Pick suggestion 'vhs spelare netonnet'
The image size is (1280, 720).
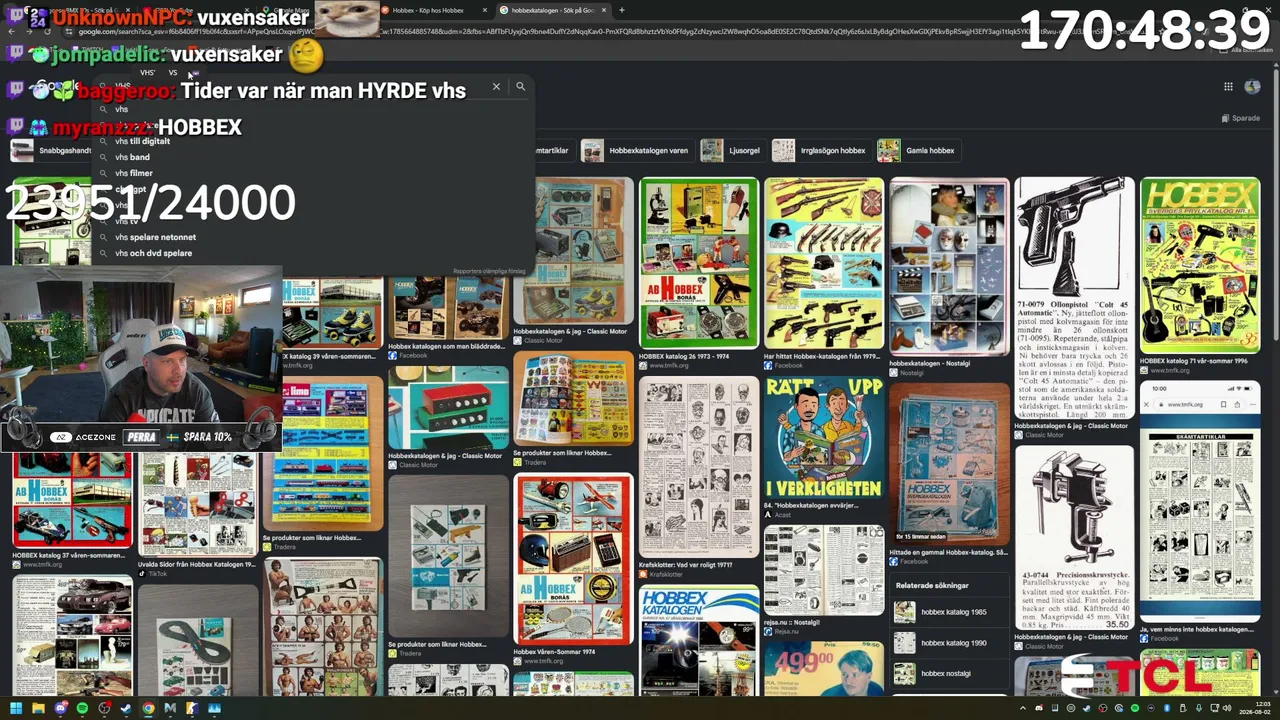click(x=155, y=237)
